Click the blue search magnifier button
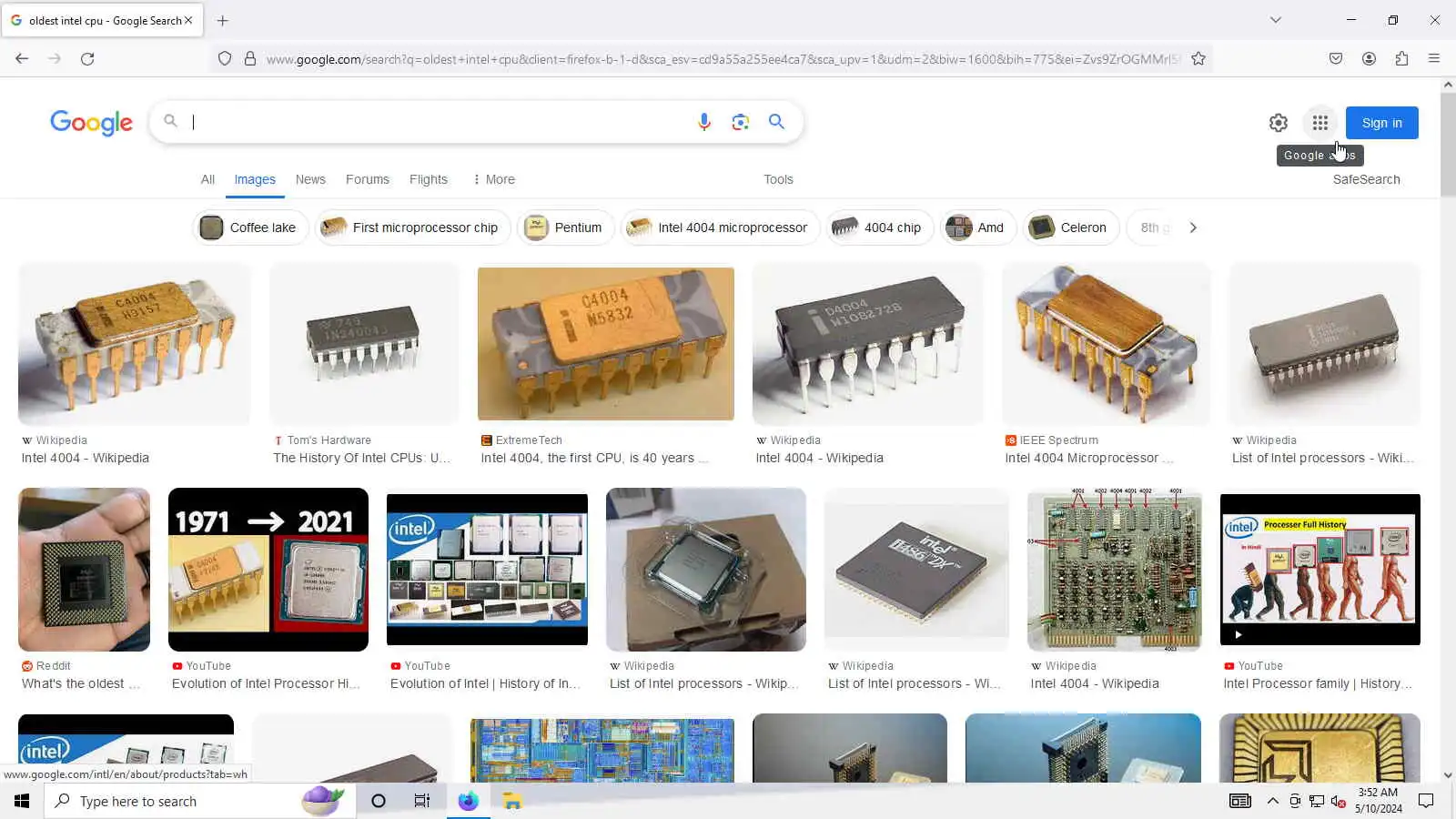This screenshot has width=1456, height=819. [776, 121]
